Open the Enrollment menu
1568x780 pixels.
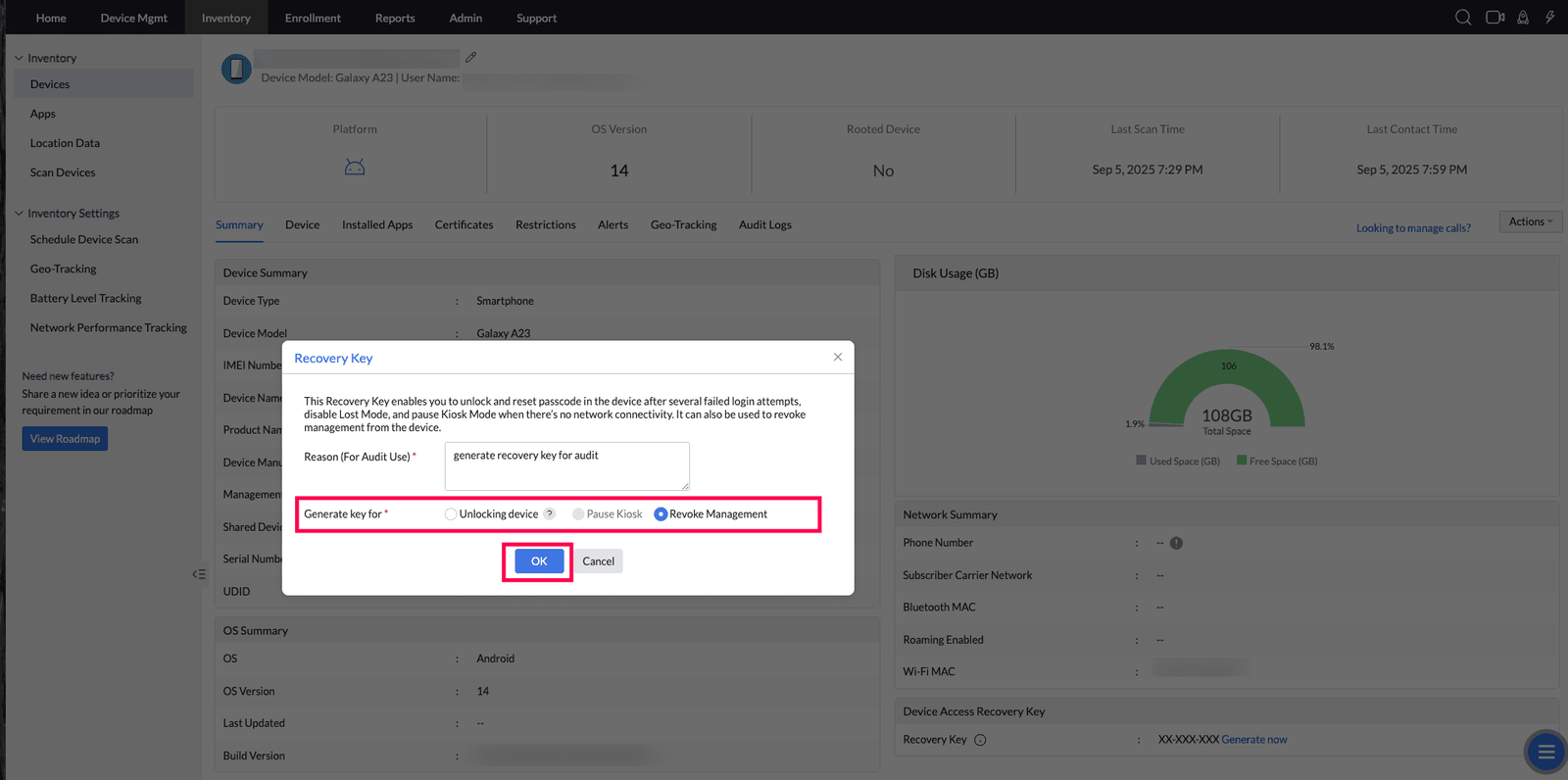click(x=313, y=18)
